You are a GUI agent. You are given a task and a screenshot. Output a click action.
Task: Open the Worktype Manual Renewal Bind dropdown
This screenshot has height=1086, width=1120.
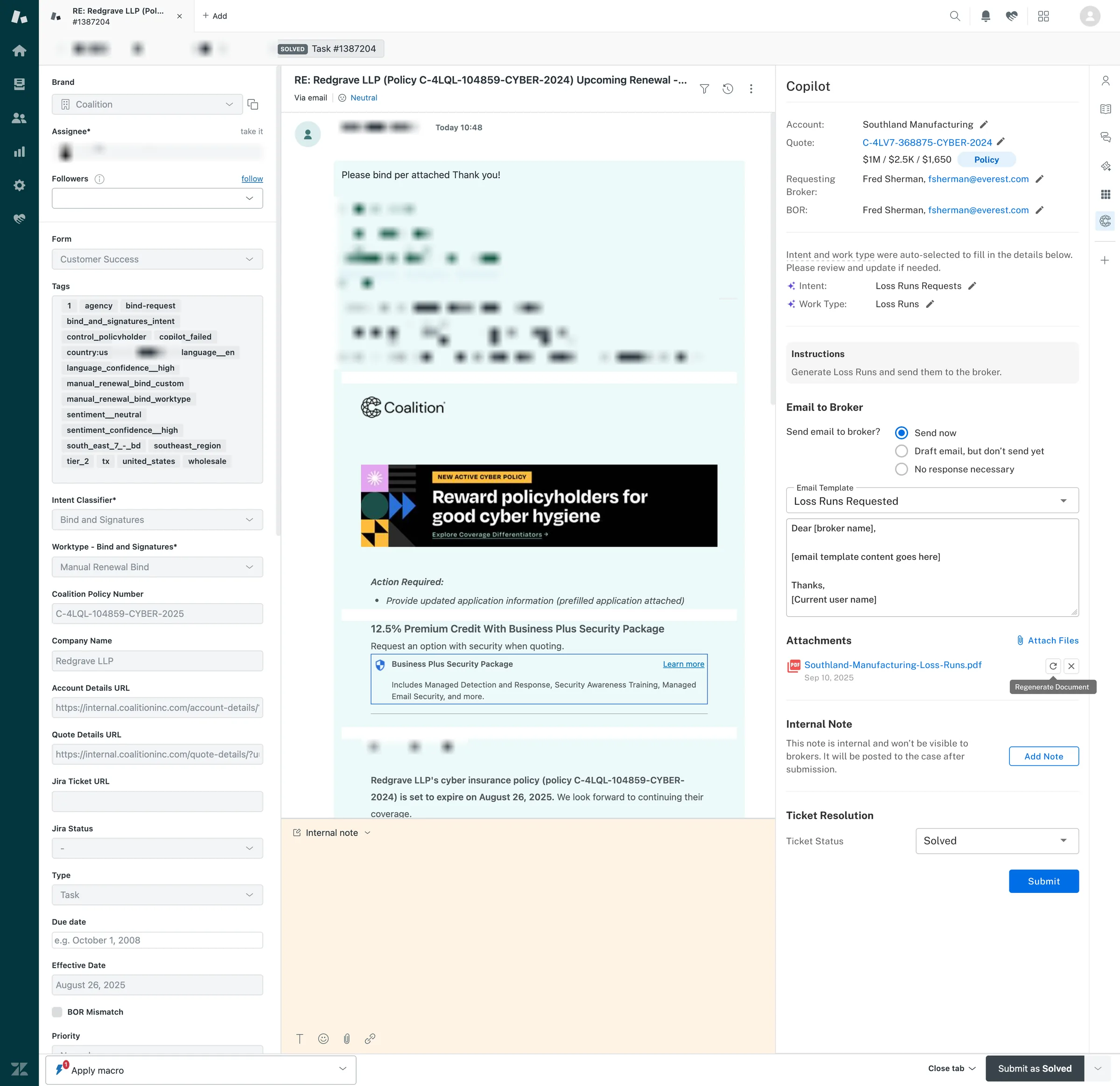coord(157,567)
